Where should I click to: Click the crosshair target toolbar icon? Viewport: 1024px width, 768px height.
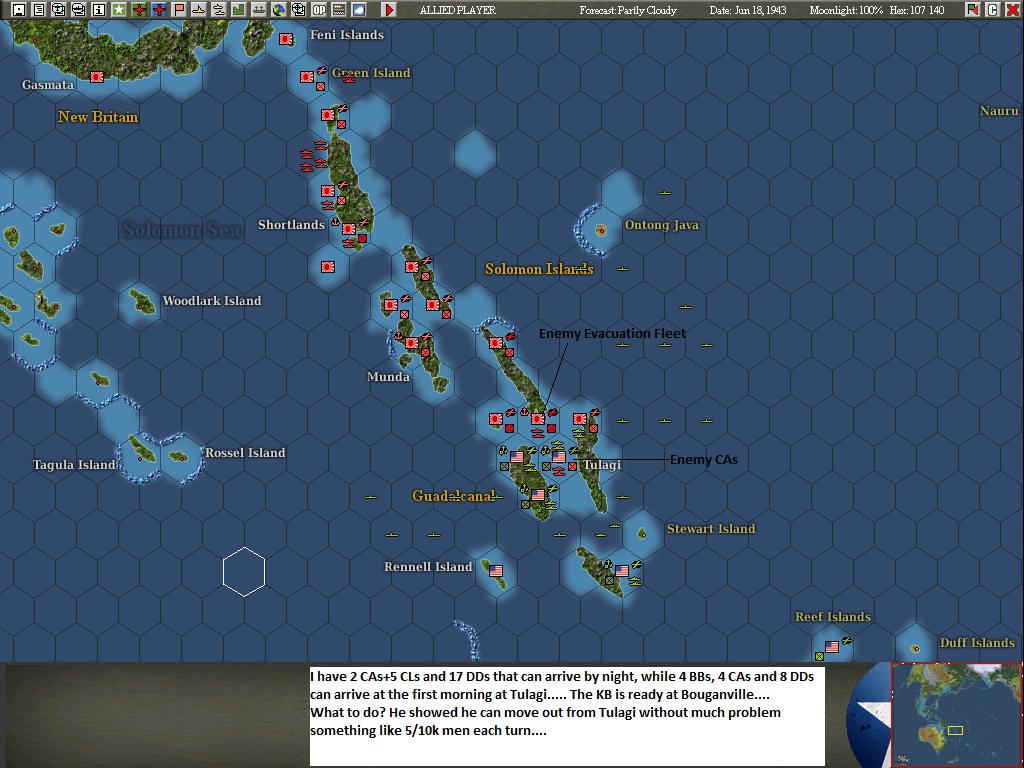pyautogui.click(x=298, y=9)
